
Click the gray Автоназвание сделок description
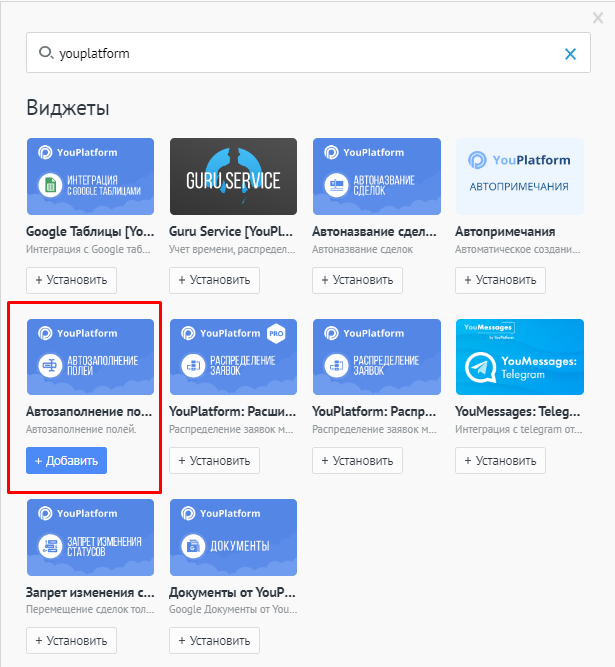[x=362, y=249]
